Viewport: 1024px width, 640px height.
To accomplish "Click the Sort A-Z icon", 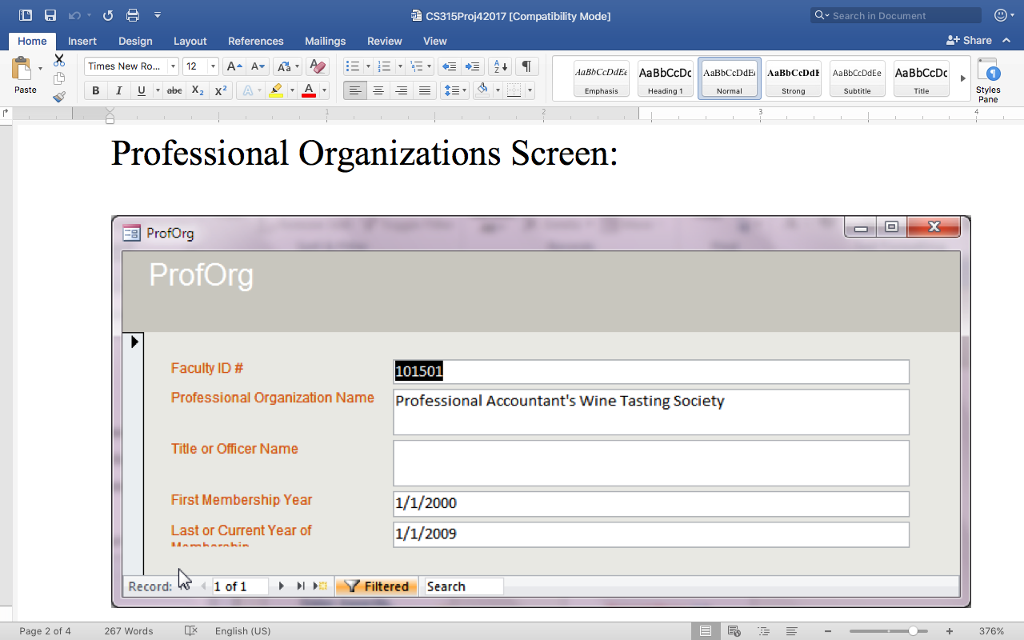I will [x=500, y=67].
